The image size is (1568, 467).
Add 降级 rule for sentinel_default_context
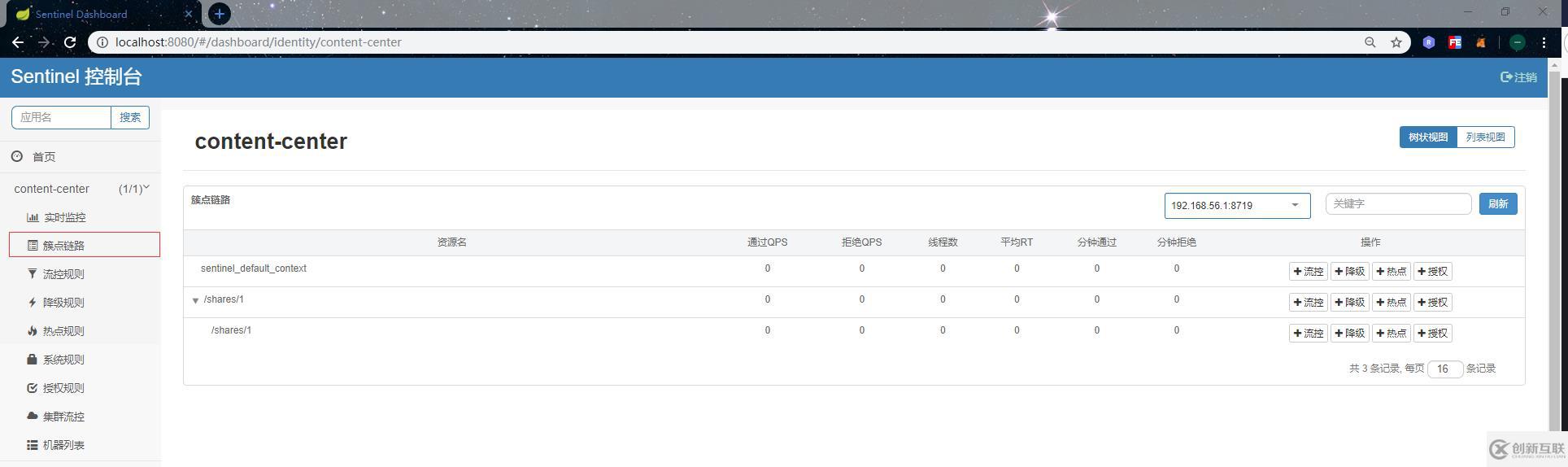point(1350,272)
